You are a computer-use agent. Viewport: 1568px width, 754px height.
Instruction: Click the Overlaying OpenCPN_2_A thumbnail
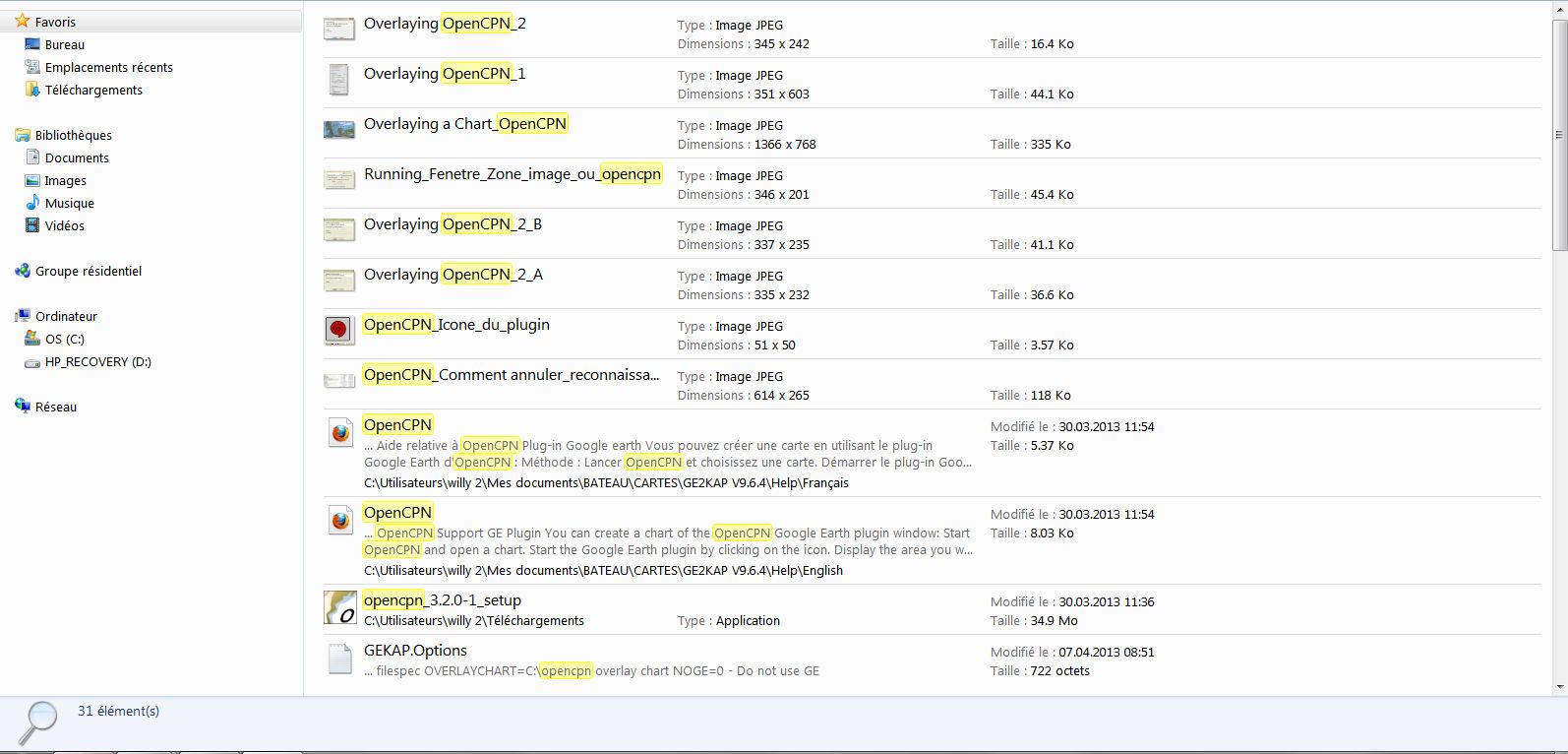click(339, 280)
